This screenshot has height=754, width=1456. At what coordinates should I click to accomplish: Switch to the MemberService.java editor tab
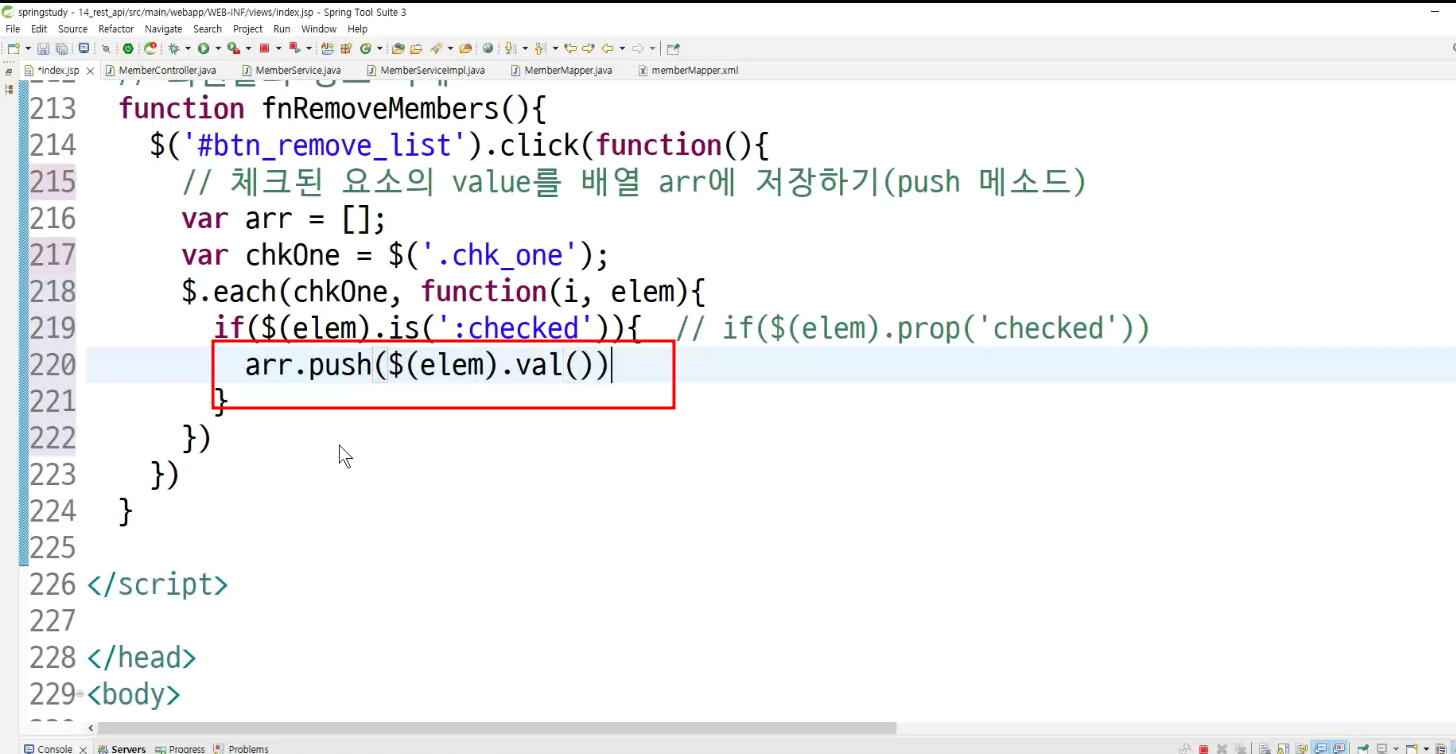[x=291, y=70]
